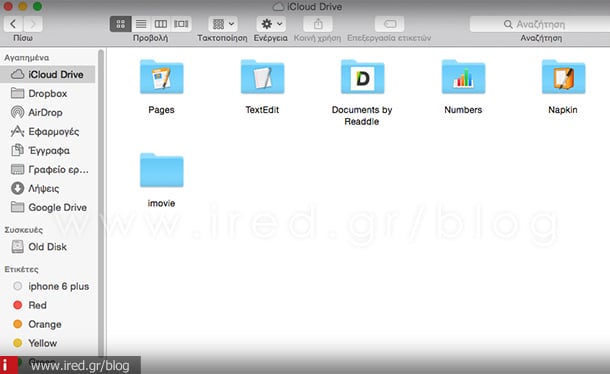
Task: Select the imovie folder icon
Action: pos(161,170)
